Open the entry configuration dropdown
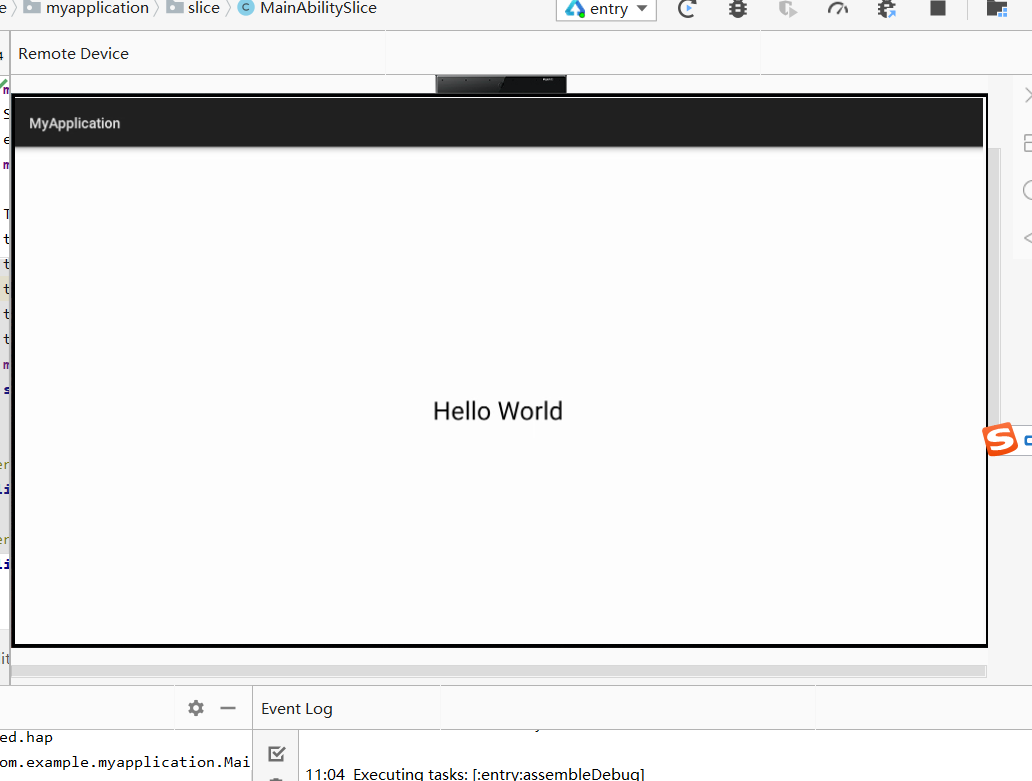Screen dimensions: 1032x781 (640, 10)
